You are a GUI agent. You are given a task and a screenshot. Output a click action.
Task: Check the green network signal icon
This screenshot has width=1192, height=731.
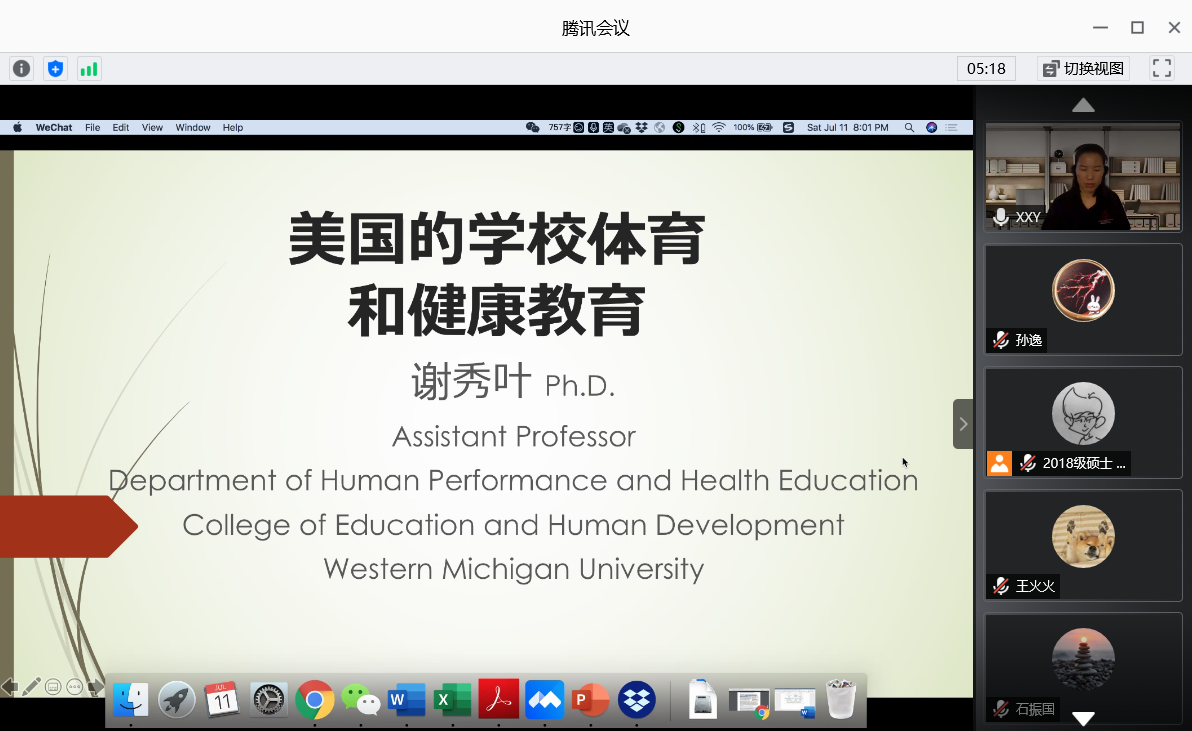(89, 69)
